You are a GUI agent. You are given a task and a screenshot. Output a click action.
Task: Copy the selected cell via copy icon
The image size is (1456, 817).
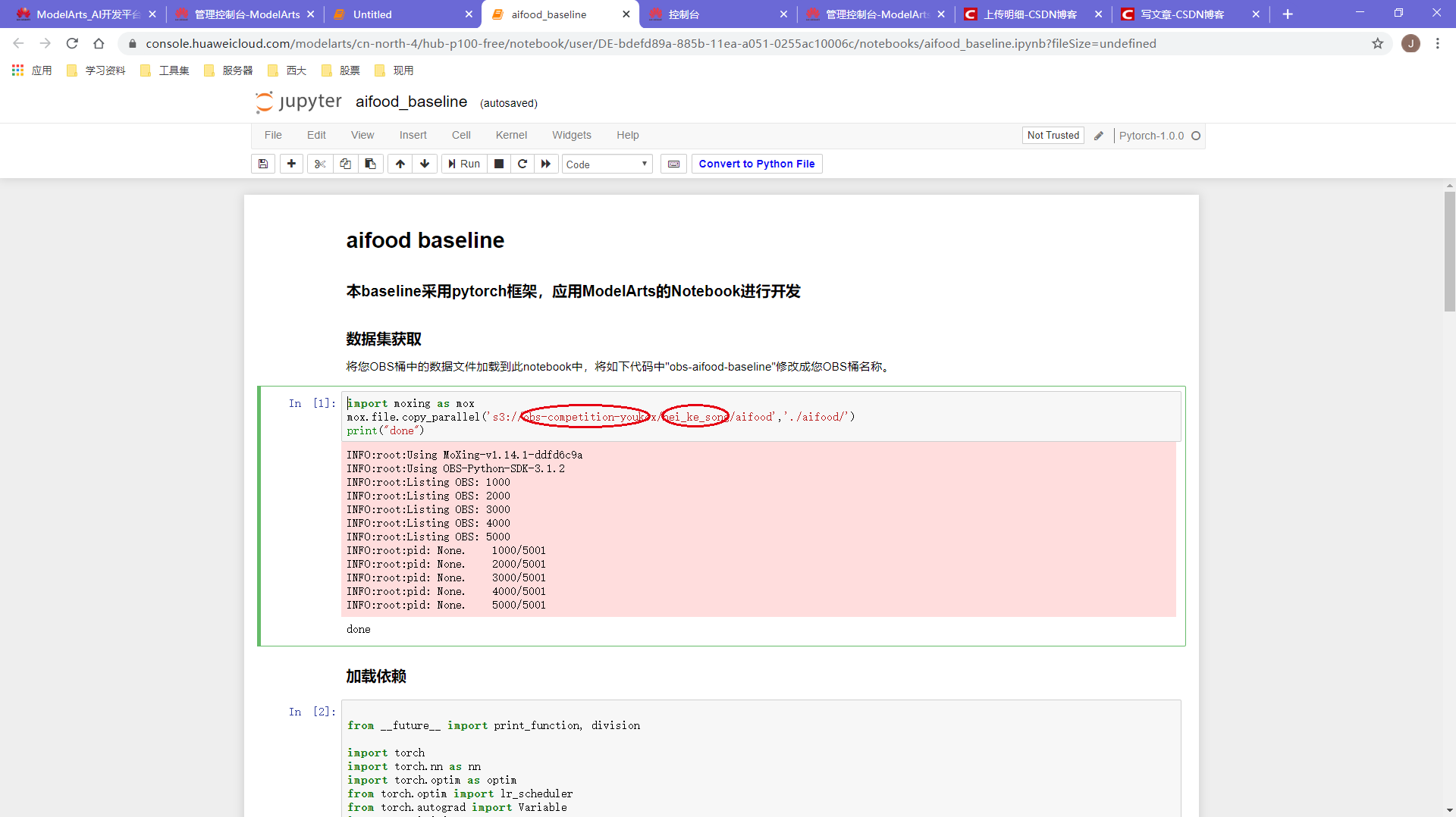345,164
